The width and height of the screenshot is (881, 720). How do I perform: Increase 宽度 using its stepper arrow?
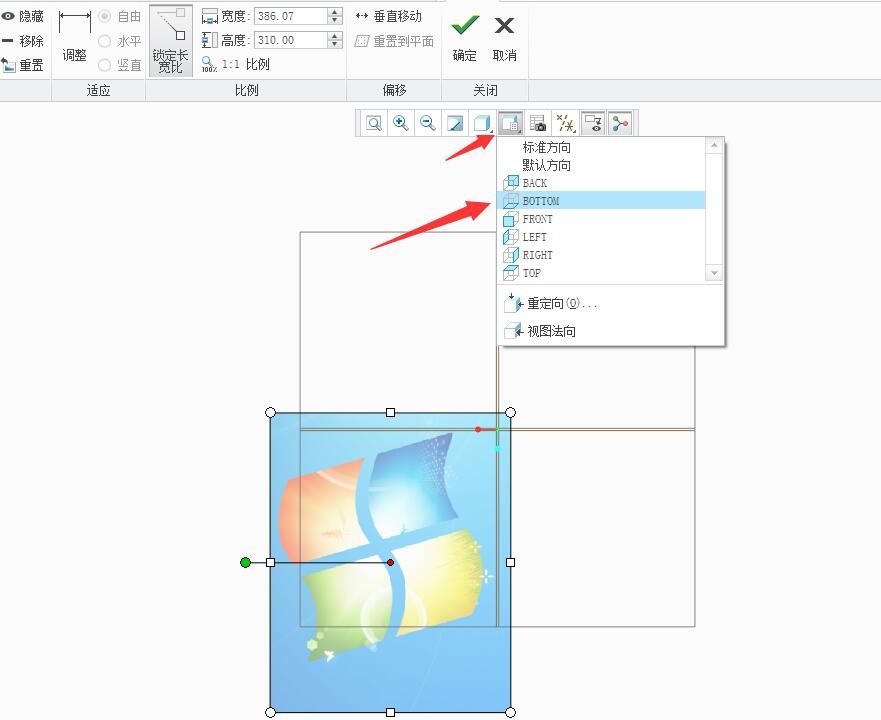334,12
